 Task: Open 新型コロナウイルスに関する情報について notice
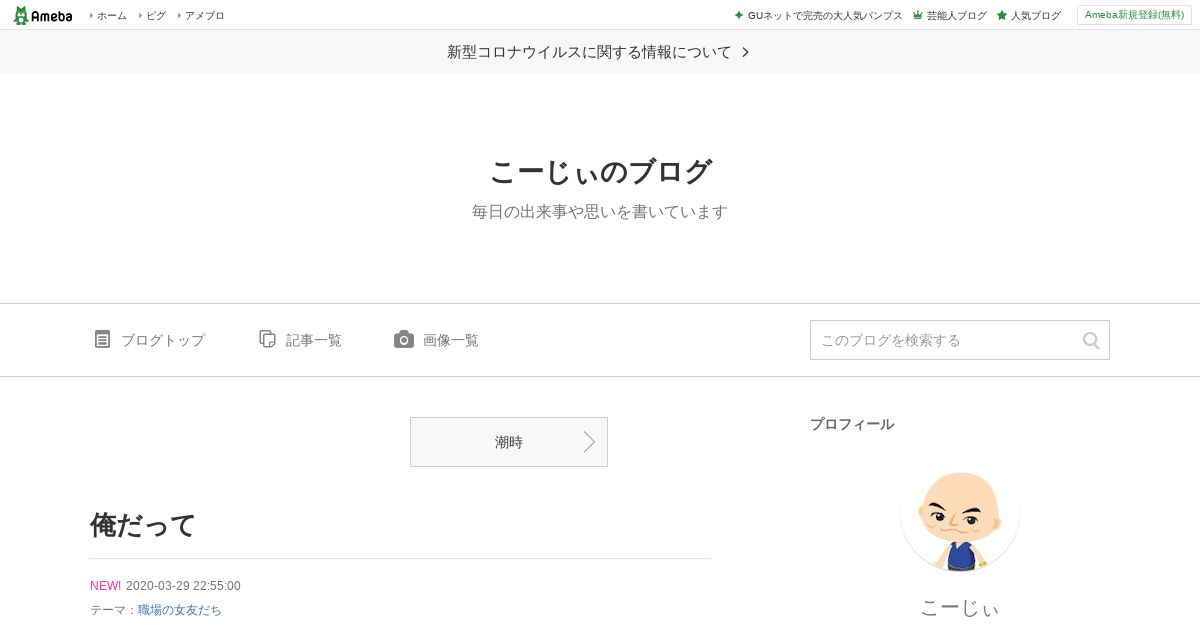[589, 52]
